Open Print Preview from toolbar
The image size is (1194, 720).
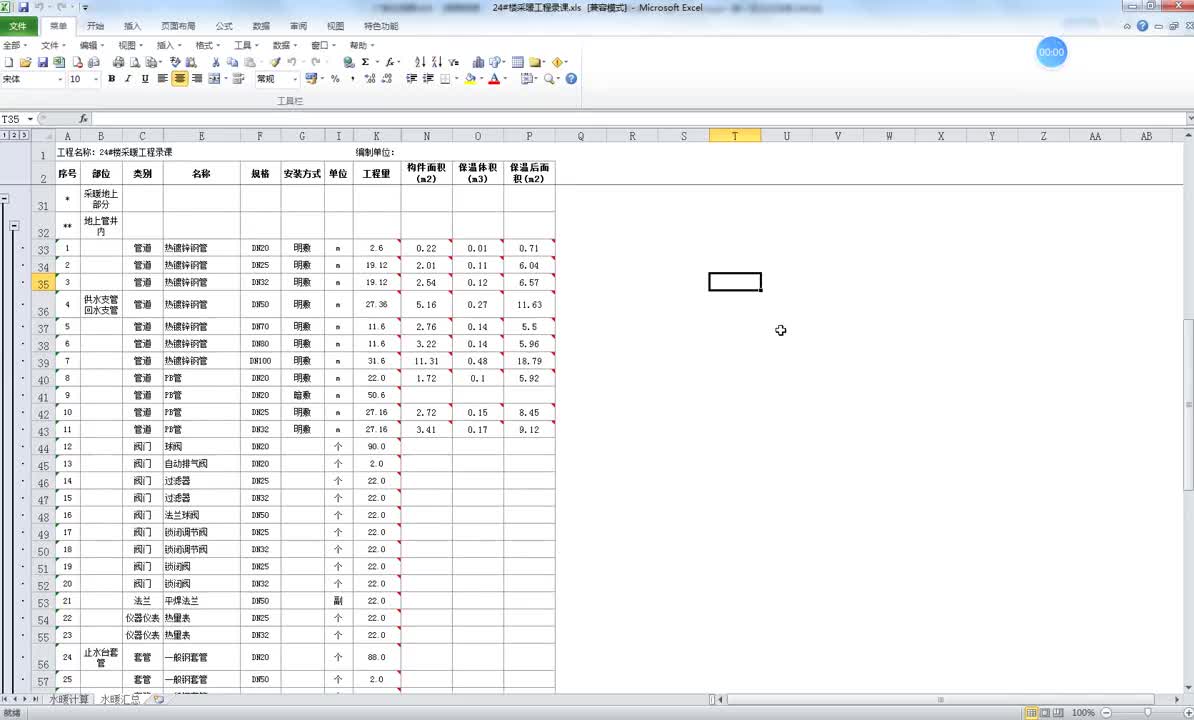point(135,62)
